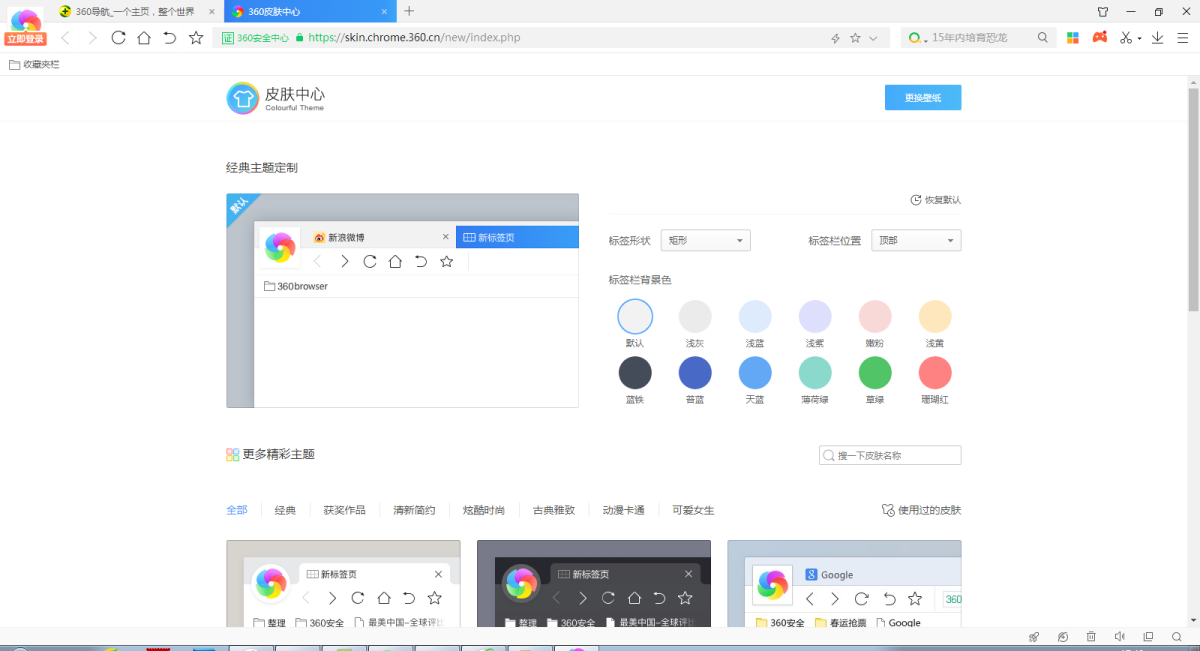1200x651 pixels.
Task: Click the home button in browser toolbar
Action: 144,38
